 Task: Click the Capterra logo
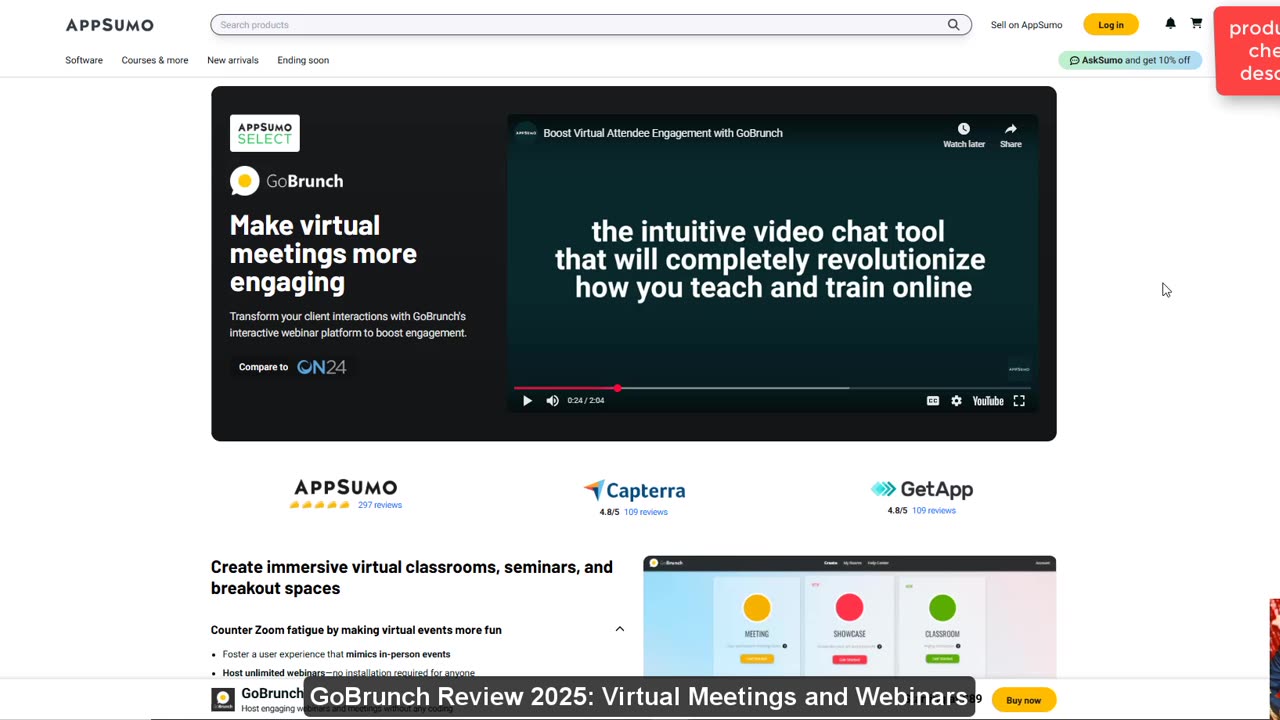[x=634, y=491]
